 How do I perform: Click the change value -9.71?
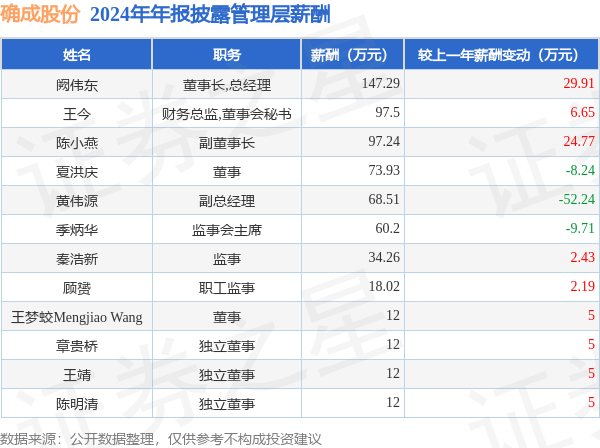point(580,228)
